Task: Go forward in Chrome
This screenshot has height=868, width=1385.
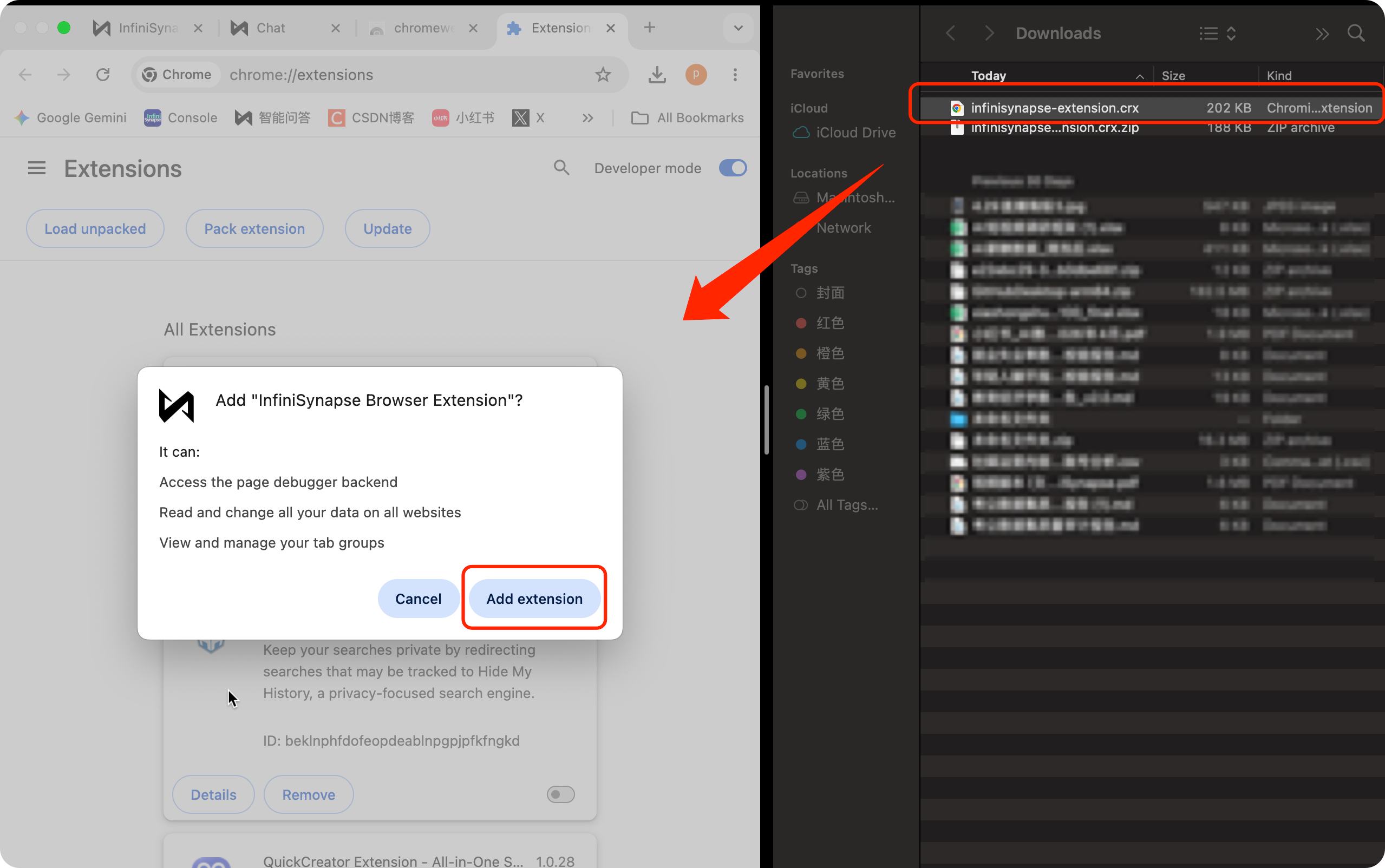Action: [64, 75]
